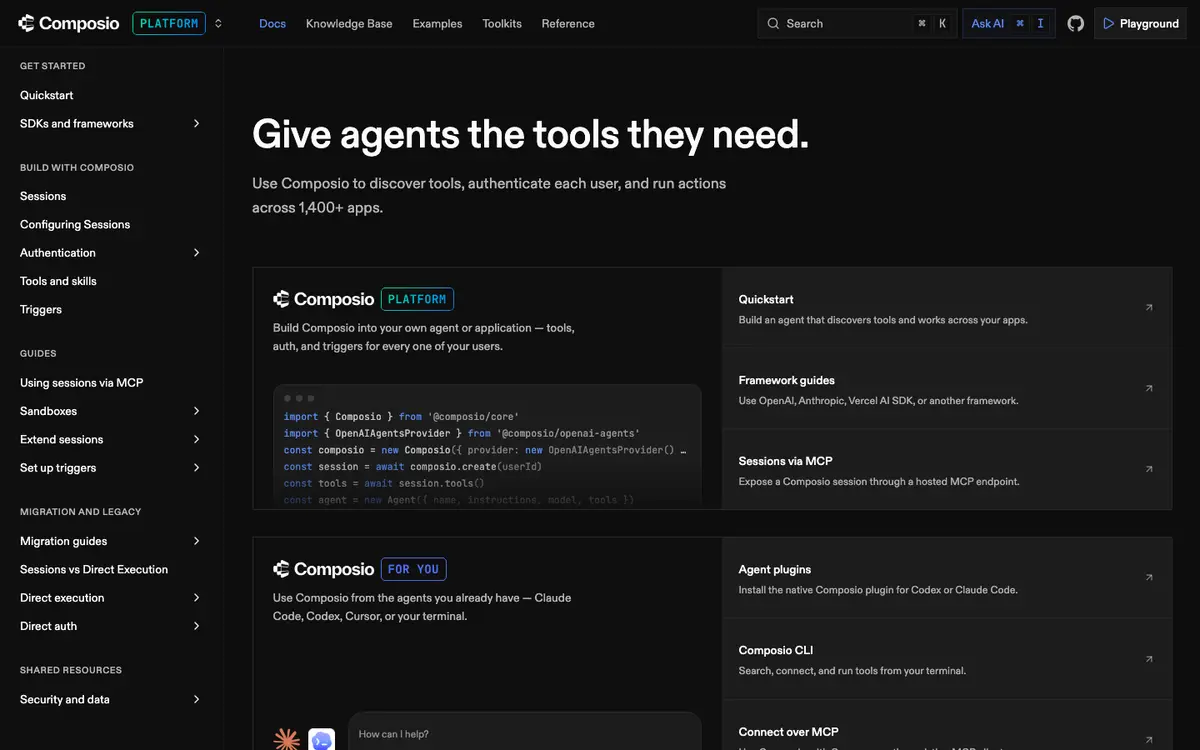The width and height of the screenshot is (1200, 750).
Task: Click the Composio PLATFORM card logo
Action: coord(324,299)
